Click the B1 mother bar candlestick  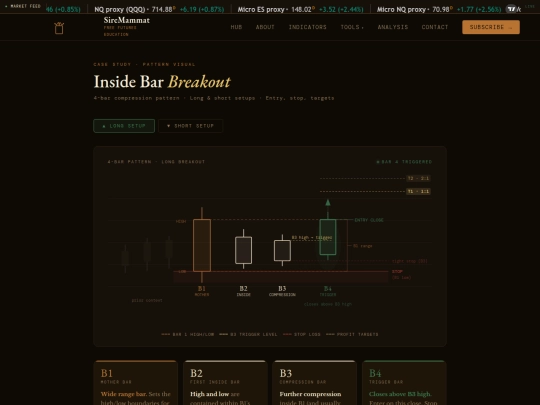coord(202,245)
